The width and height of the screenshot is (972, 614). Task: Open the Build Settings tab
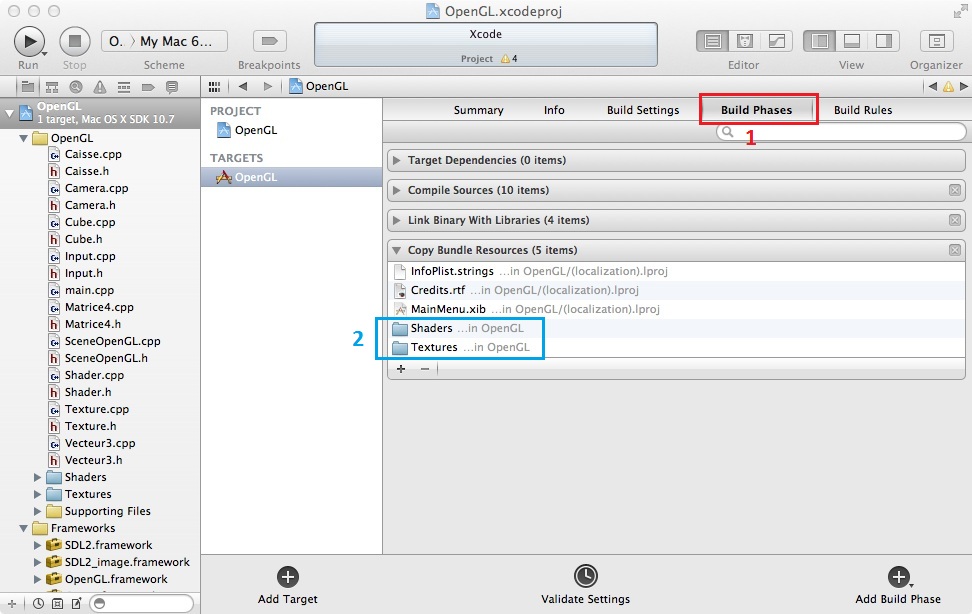pyautogui.click(x=643, y=110)
